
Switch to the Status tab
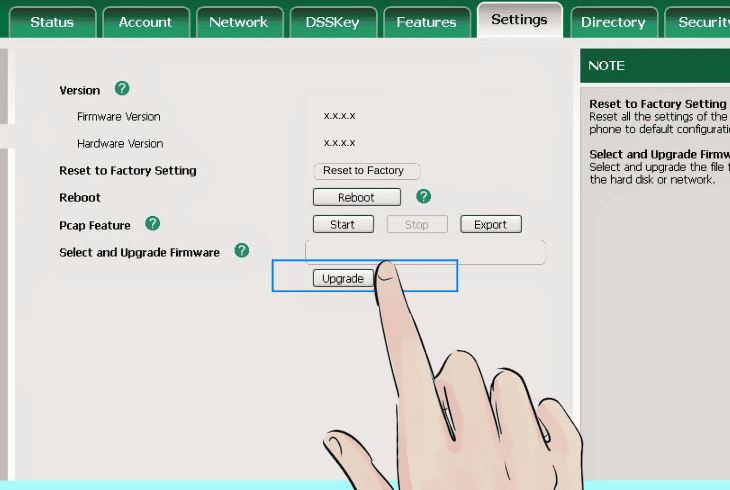click(52, 22)
